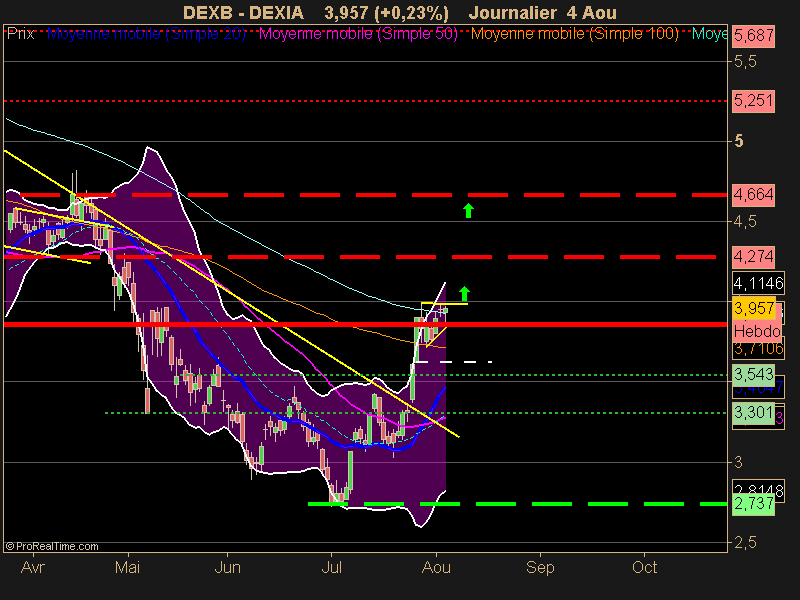Click the 5,5 price axis label

tap(745, 62)
